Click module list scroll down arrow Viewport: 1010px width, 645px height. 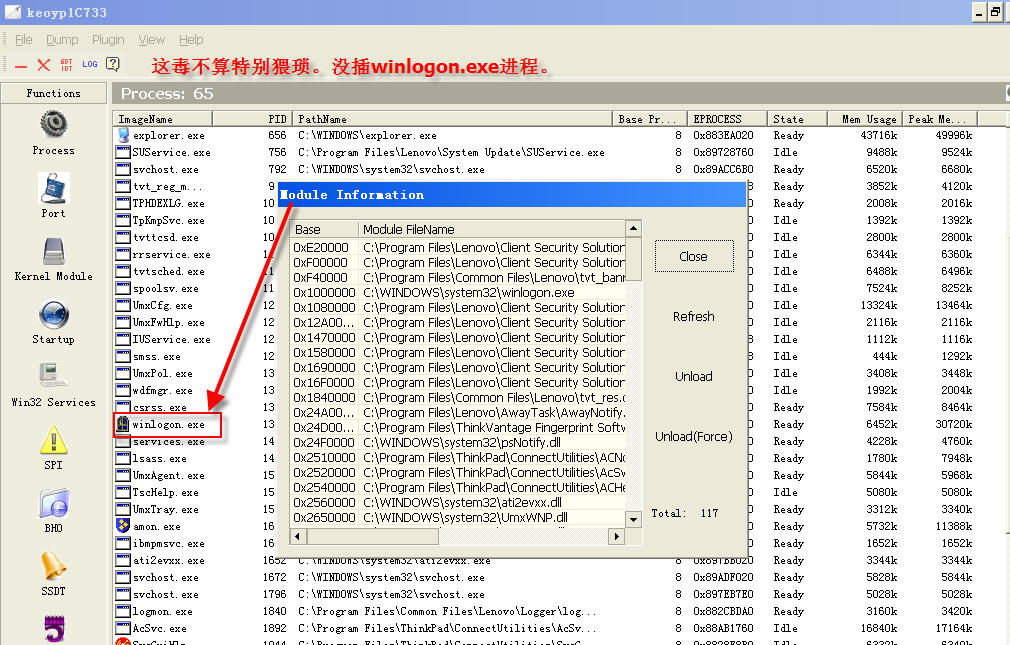coord(634,519)
